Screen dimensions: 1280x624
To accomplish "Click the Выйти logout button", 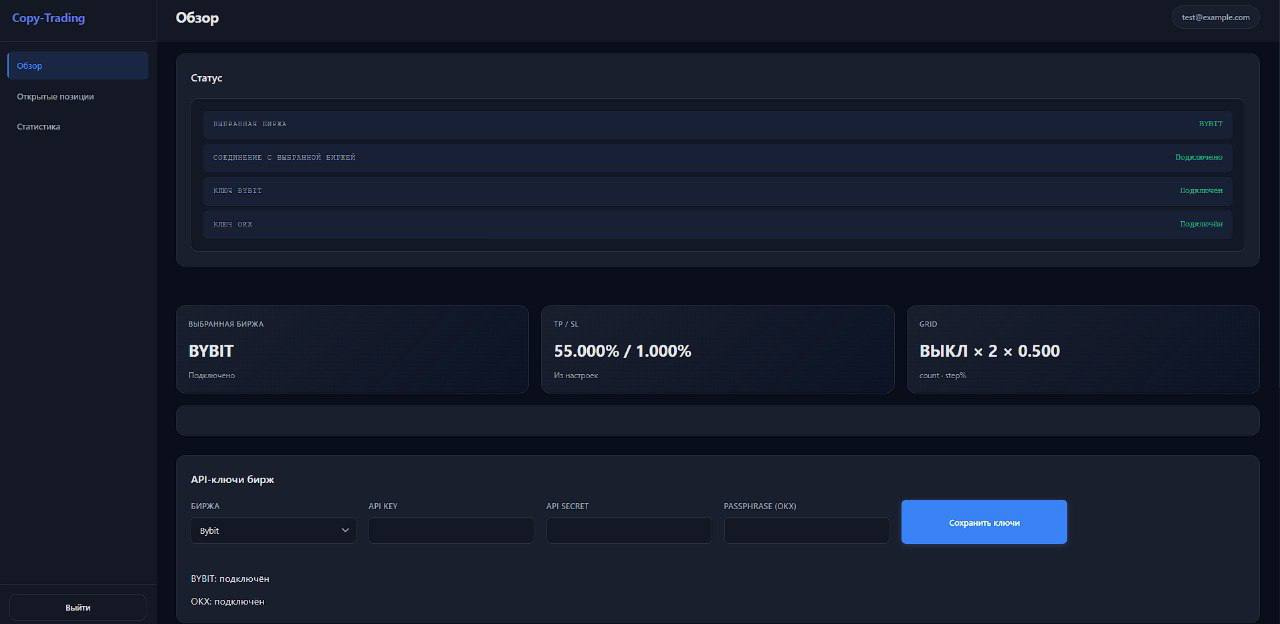I will coord(78,607).
